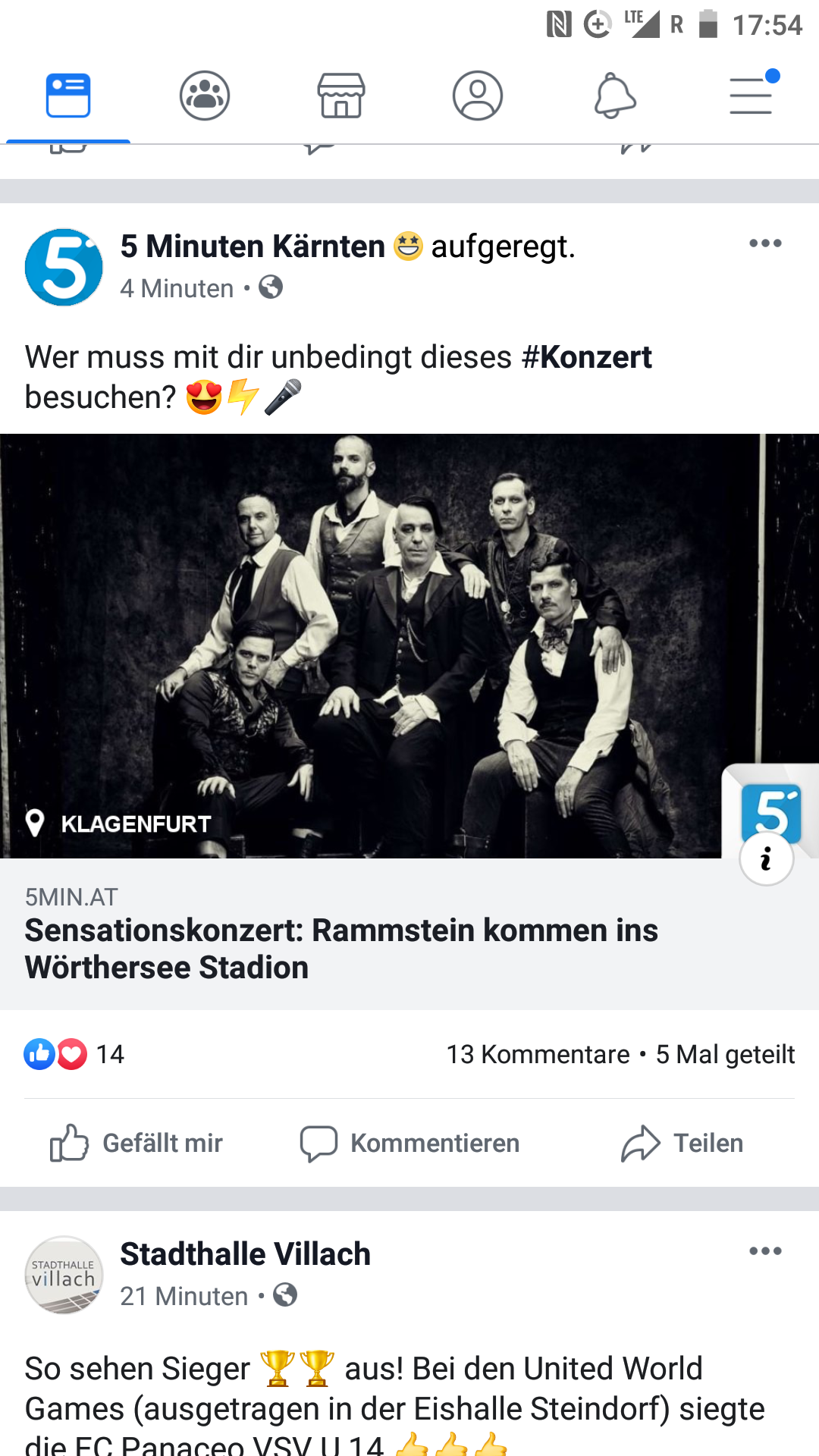Open options for Stadthalle Villach post
Viewport: 819px width, 1456px height.
click(765, 1251)
